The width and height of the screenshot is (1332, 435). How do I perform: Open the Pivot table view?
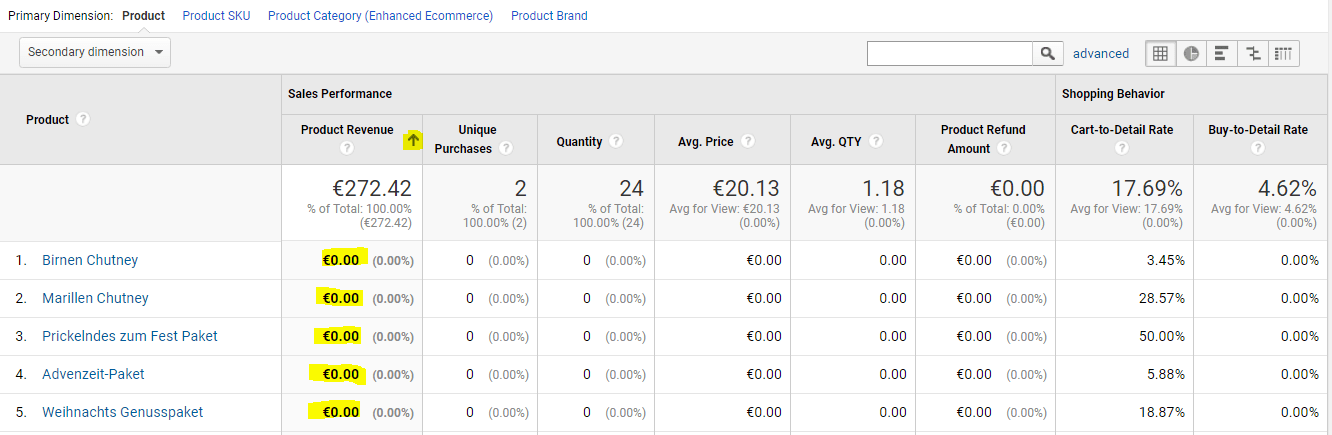[x=1284, y=54]
